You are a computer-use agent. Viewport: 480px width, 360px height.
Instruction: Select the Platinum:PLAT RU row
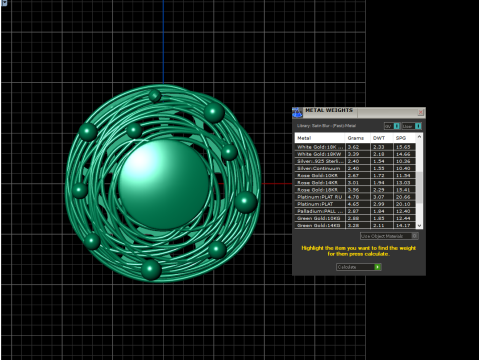pos(356,197)
